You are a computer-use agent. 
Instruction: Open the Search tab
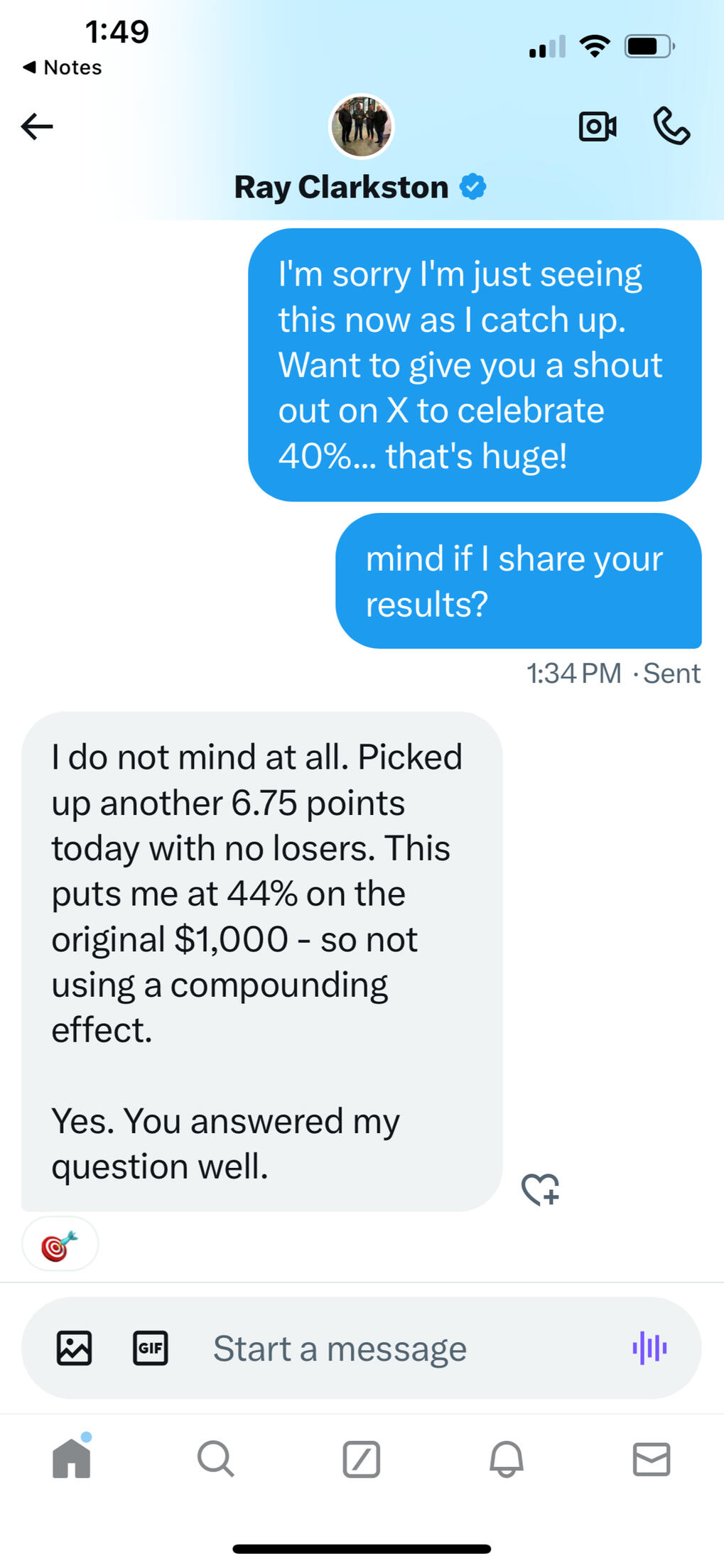point(216,1459)
